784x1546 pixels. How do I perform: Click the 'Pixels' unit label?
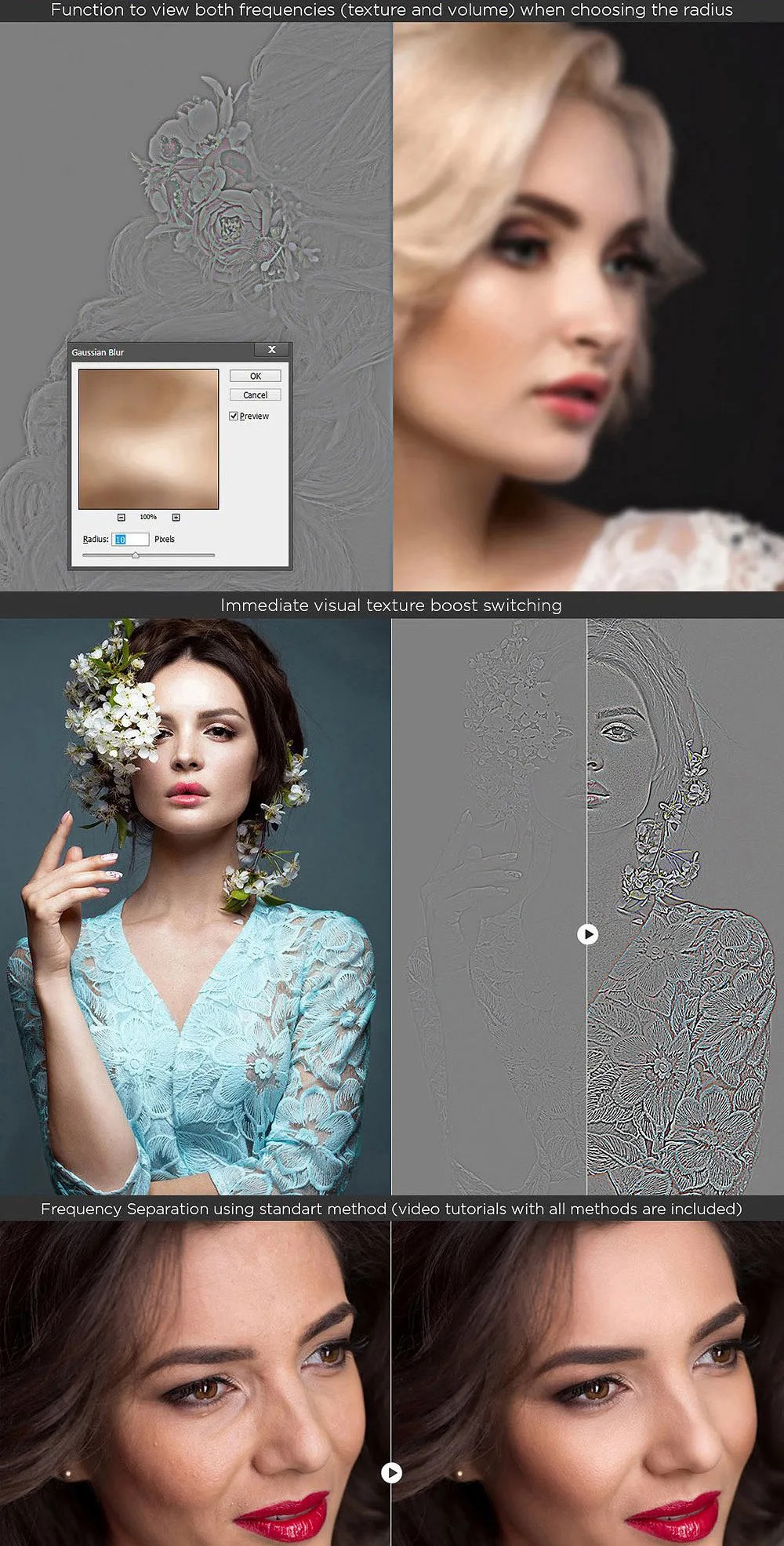click(165, 539)
